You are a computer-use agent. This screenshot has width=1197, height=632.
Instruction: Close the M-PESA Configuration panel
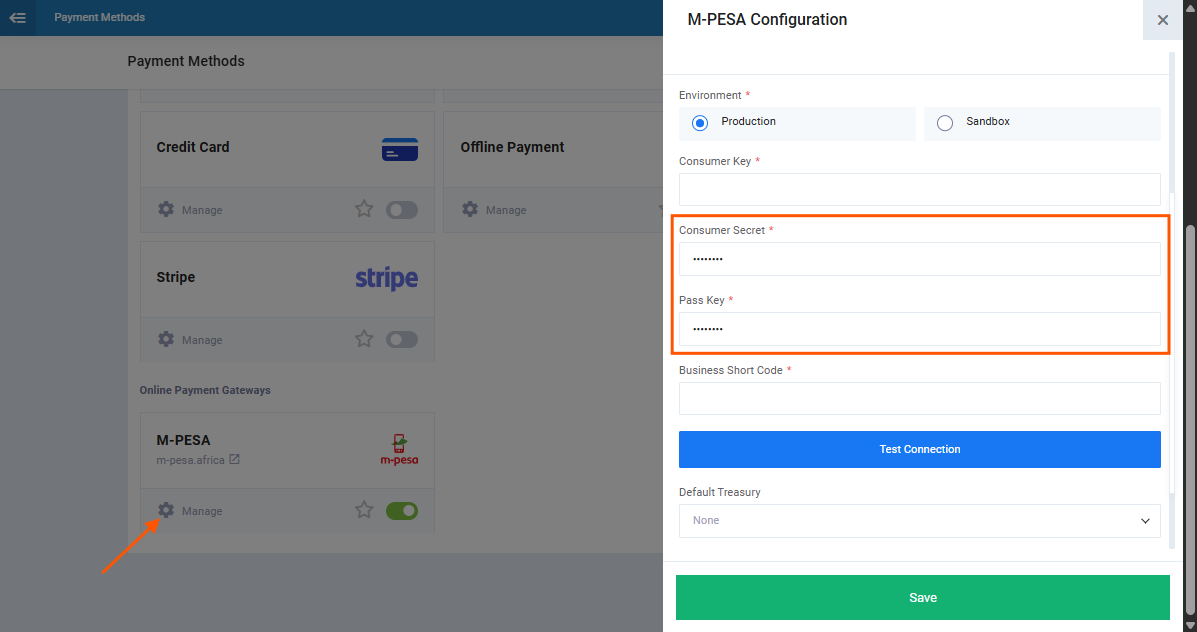[1163, 20]
